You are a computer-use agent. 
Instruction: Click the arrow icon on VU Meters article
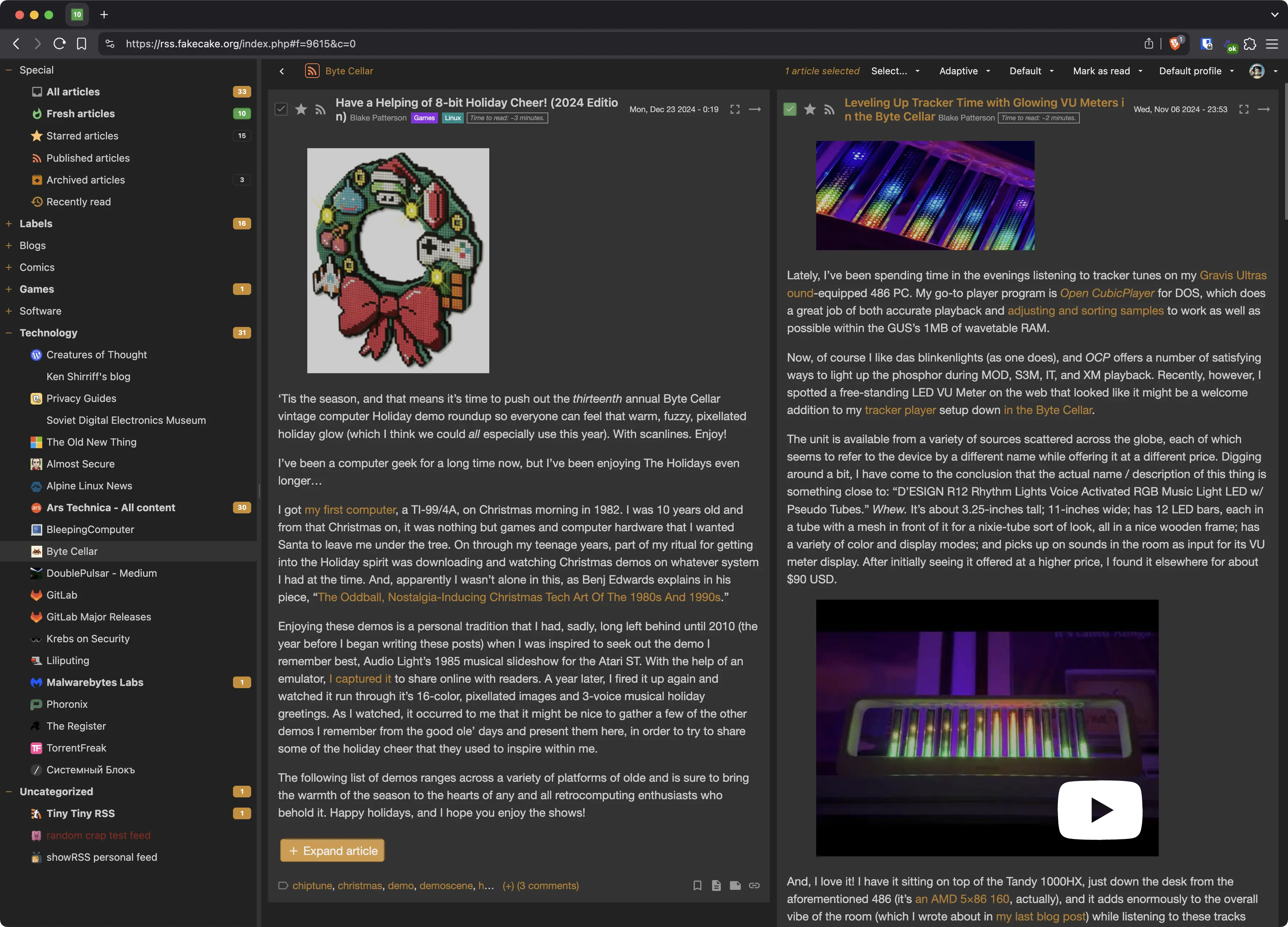click(x=1264, y=109)
